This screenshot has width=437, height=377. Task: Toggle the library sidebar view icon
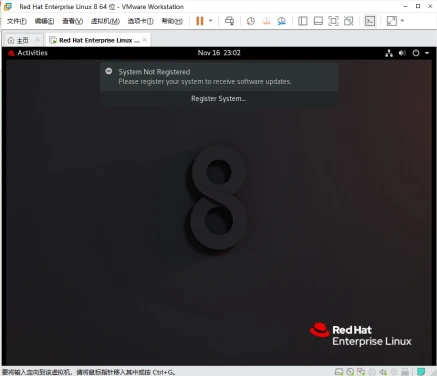tap(303, 21)
